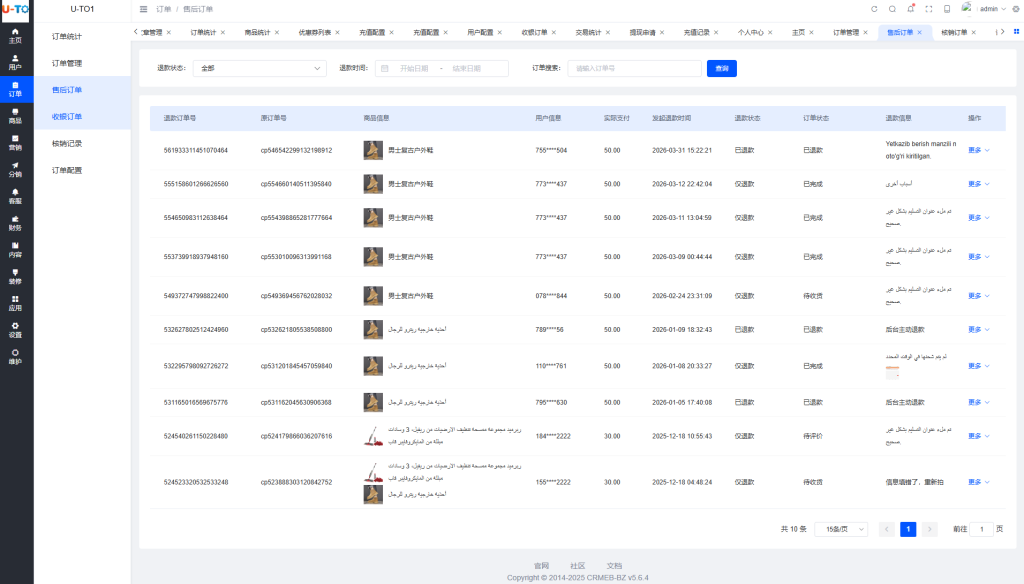Viewport: 1024px width, 584px height.
Task: Open the 维护 sidebar module
Action: (x=15, y=357)
